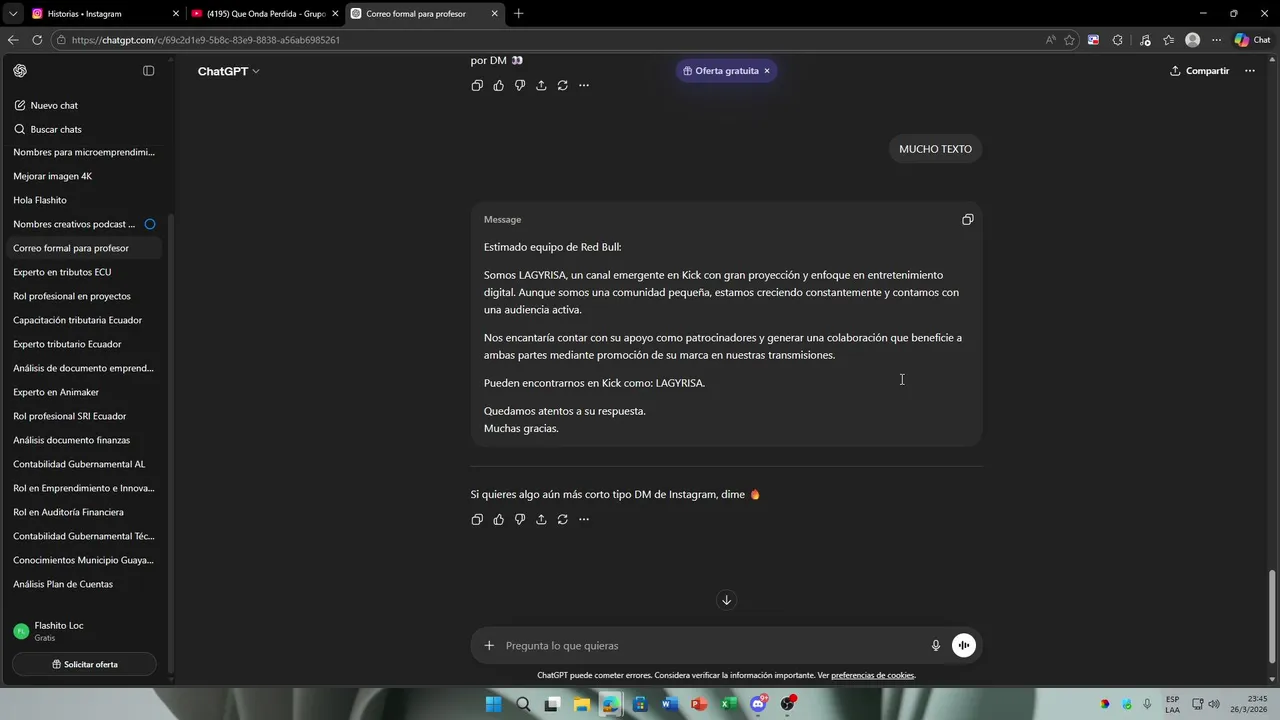Open the media playback control icon

(1143, 40)
